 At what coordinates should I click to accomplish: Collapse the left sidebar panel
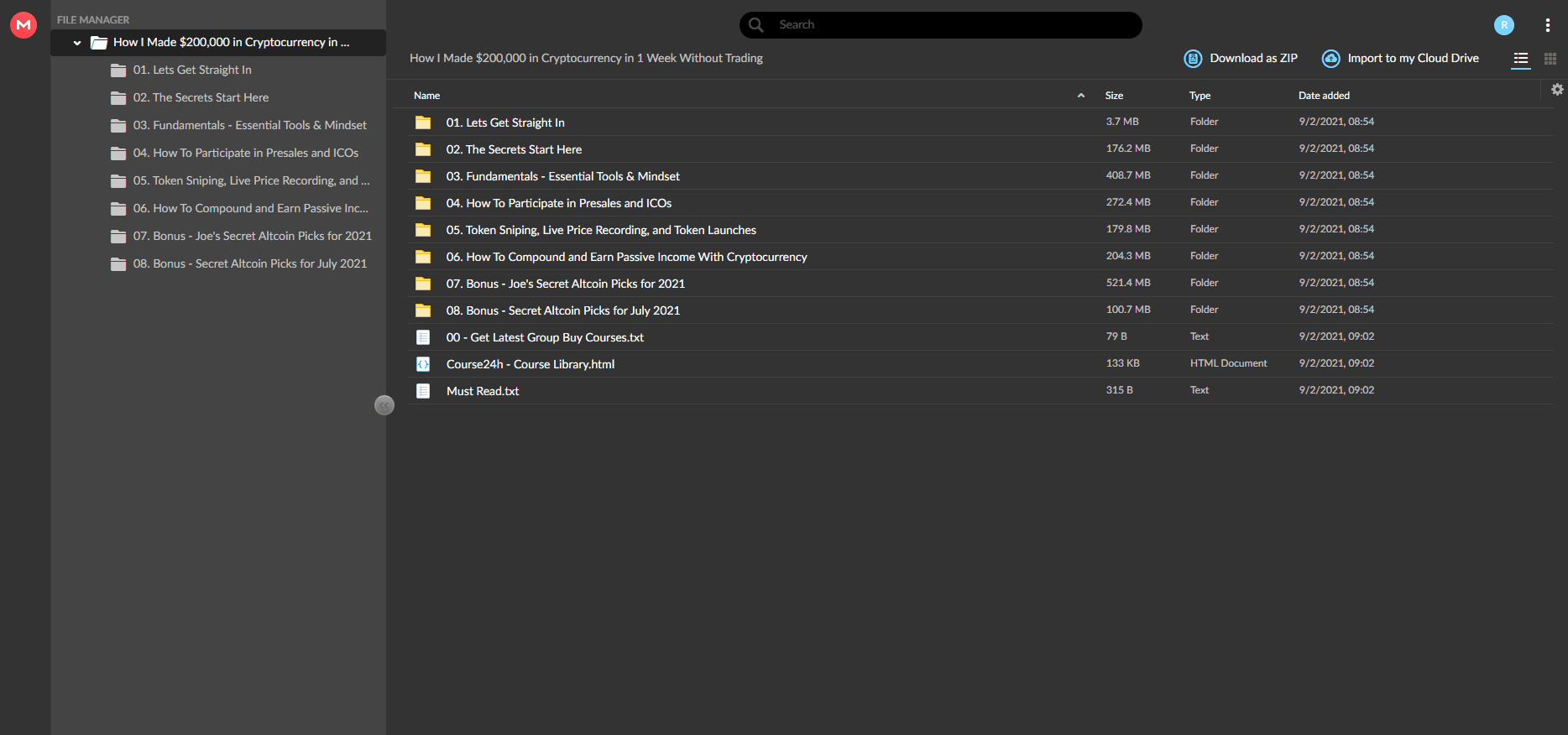point(384,405)
